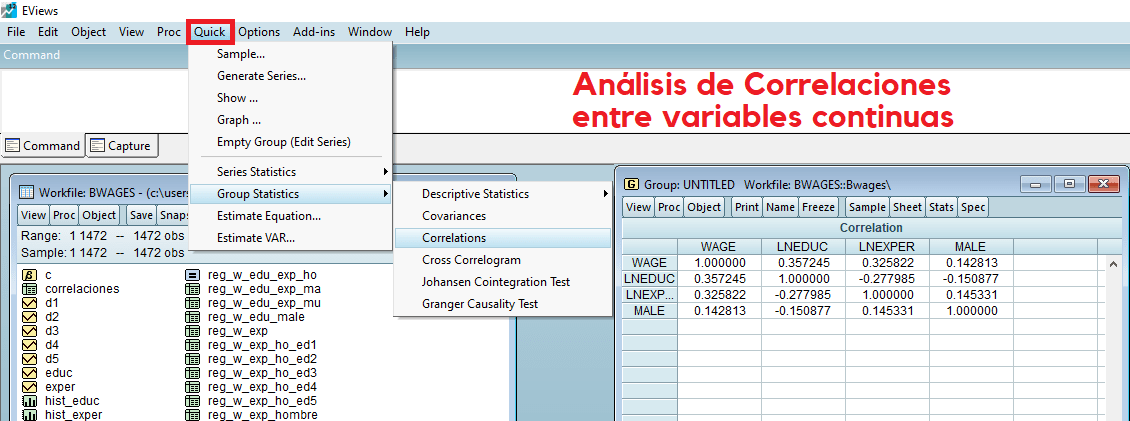This screenshot has height=421, width=1130.
Task: Expand the Group Statistics submenu
Action: (x=290, y=194)
